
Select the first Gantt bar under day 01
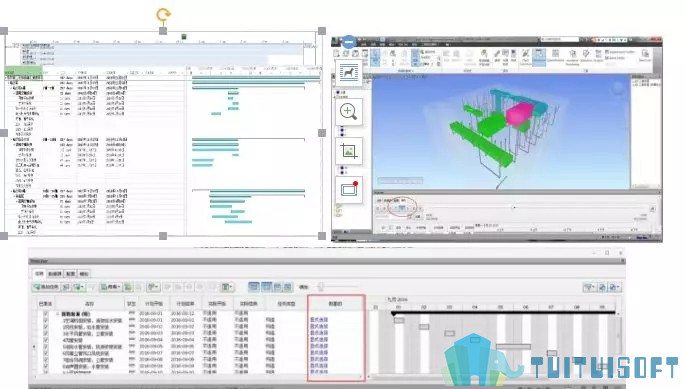[x=399, y=320]
